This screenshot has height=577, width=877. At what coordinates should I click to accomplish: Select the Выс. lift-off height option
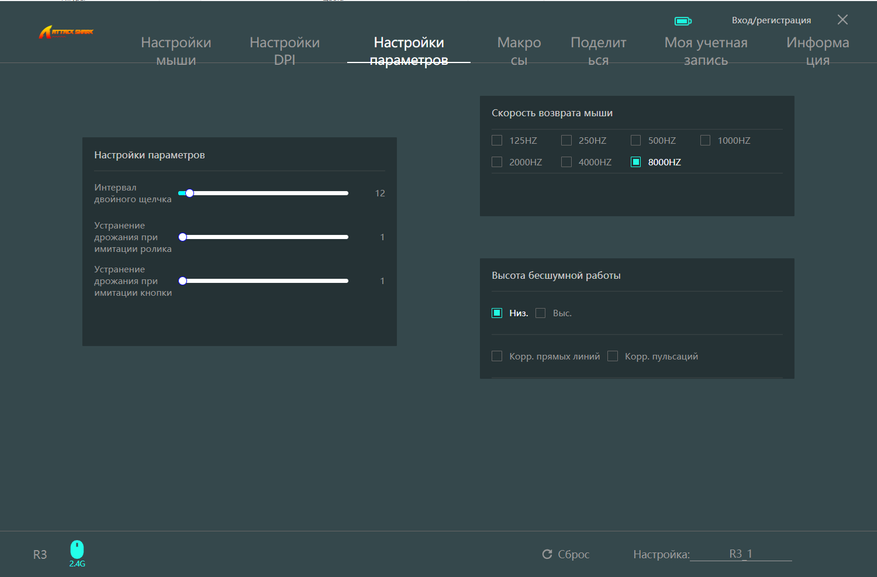click(x=541, y=313)
